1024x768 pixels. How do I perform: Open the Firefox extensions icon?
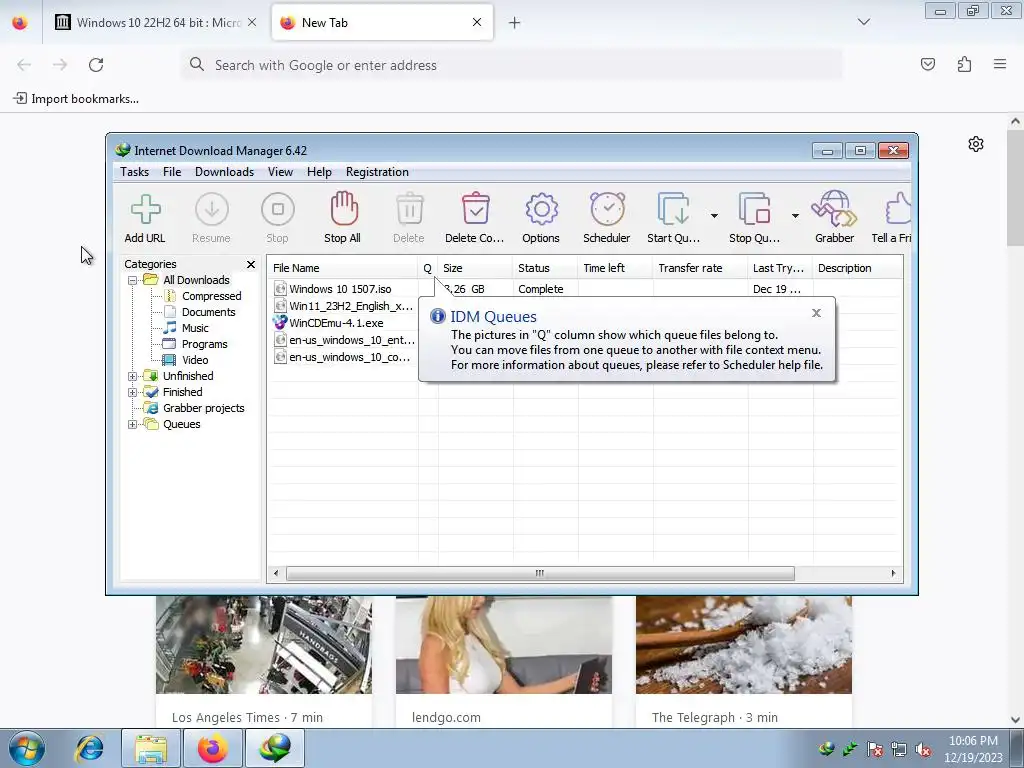click(965, 64)
